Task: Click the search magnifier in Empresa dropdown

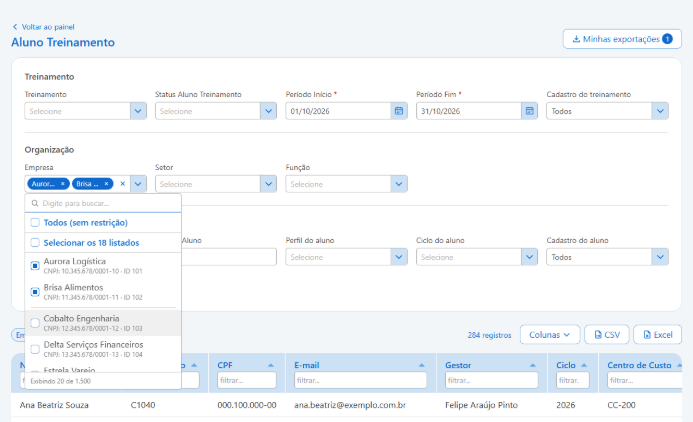Action: (x=35, y=203)
